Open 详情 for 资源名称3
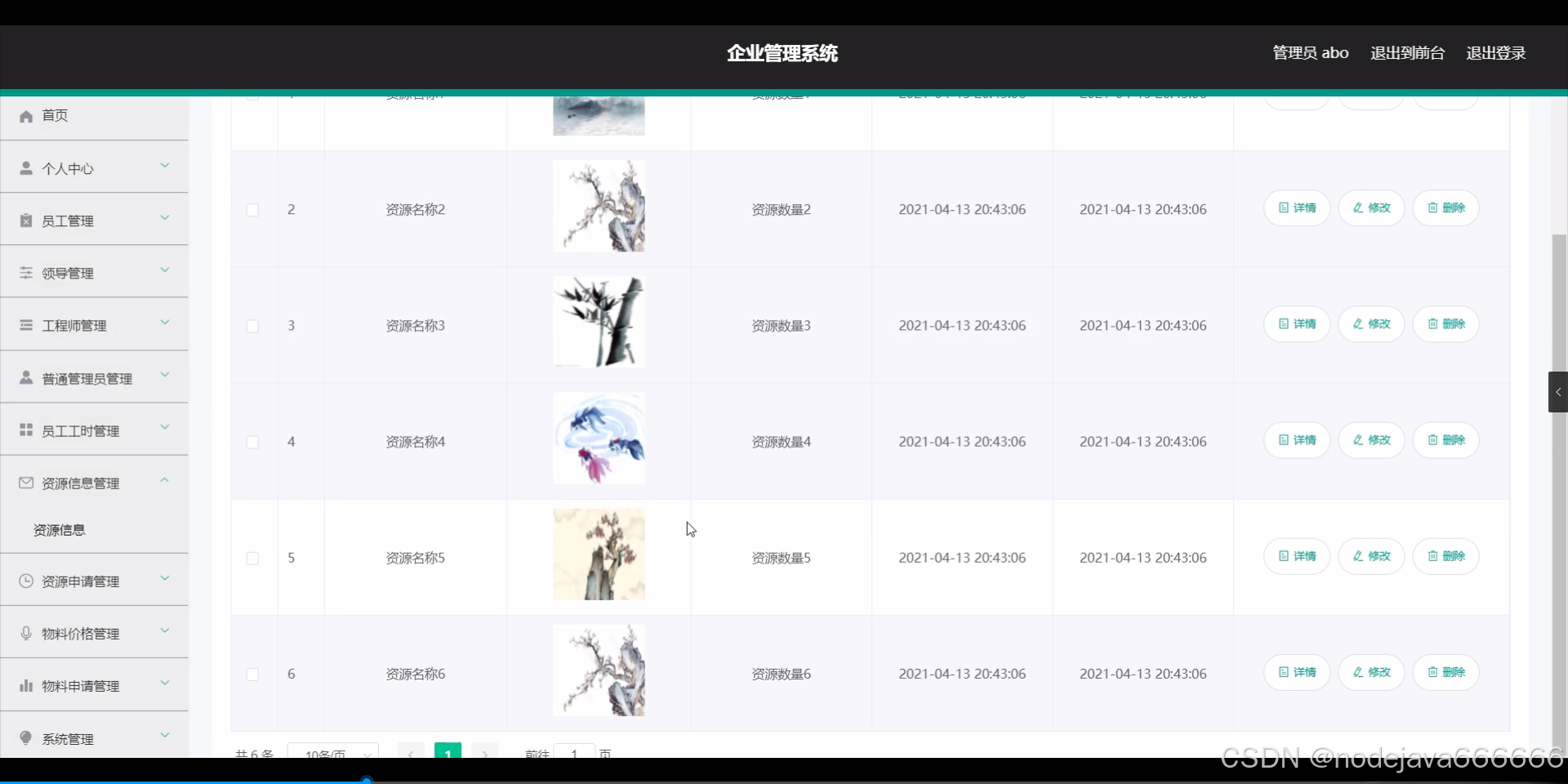The width and height of the screenshot is (1568, 784). pyautogui.click(x=1297, y=324)
